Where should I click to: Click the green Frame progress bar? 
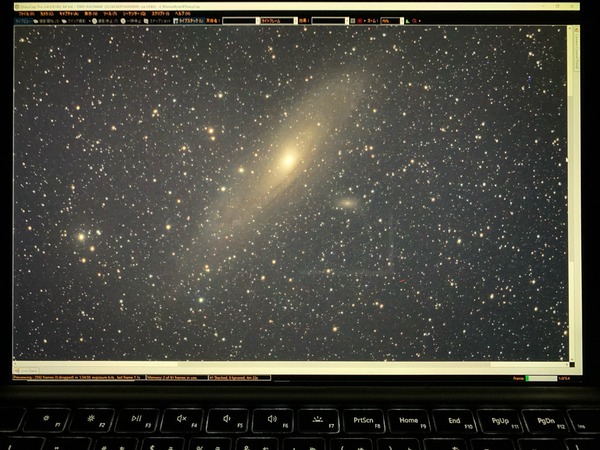tap(541, 378)
